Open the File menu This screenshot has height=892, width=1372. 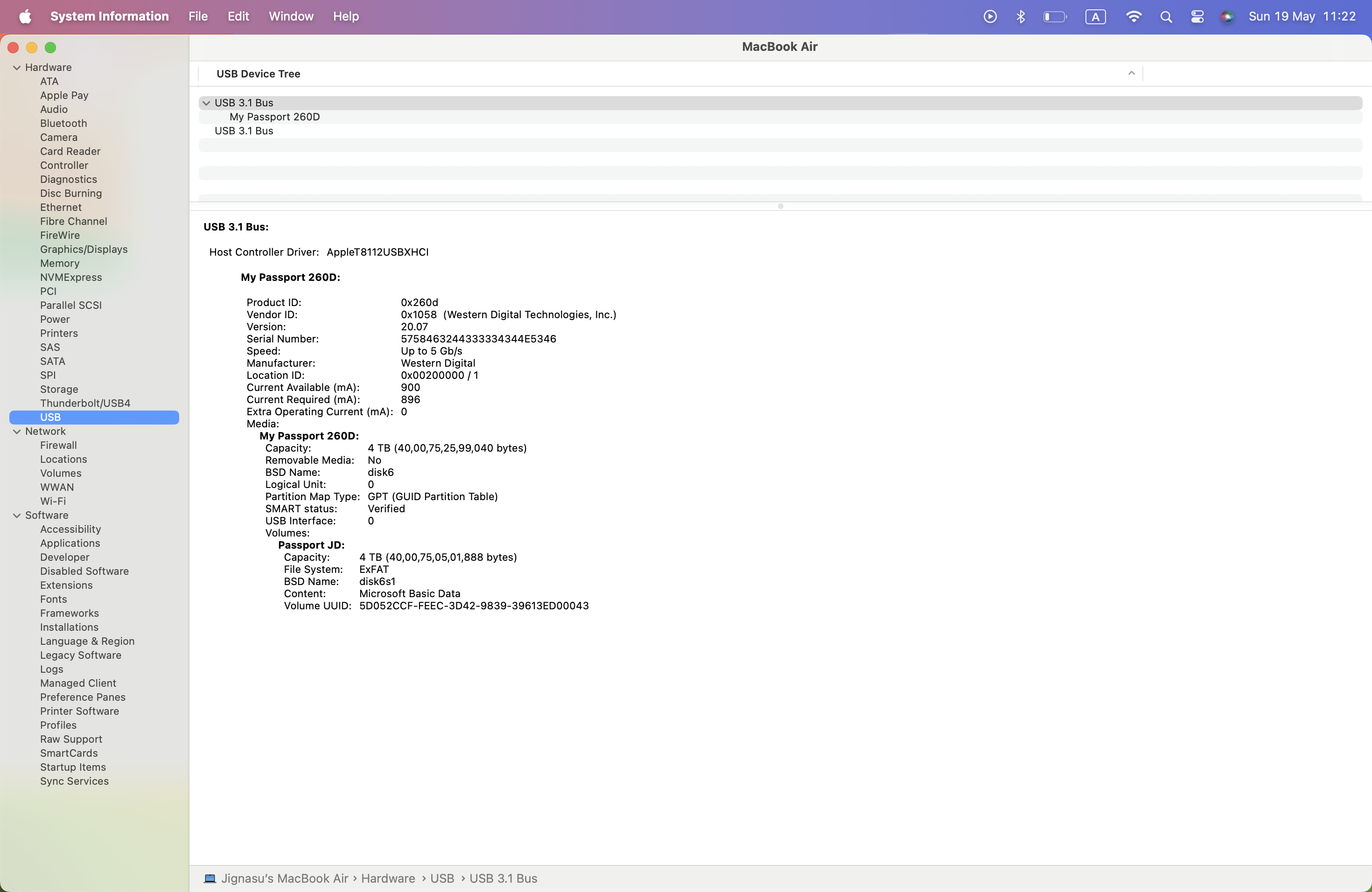[x=198, y=16]
